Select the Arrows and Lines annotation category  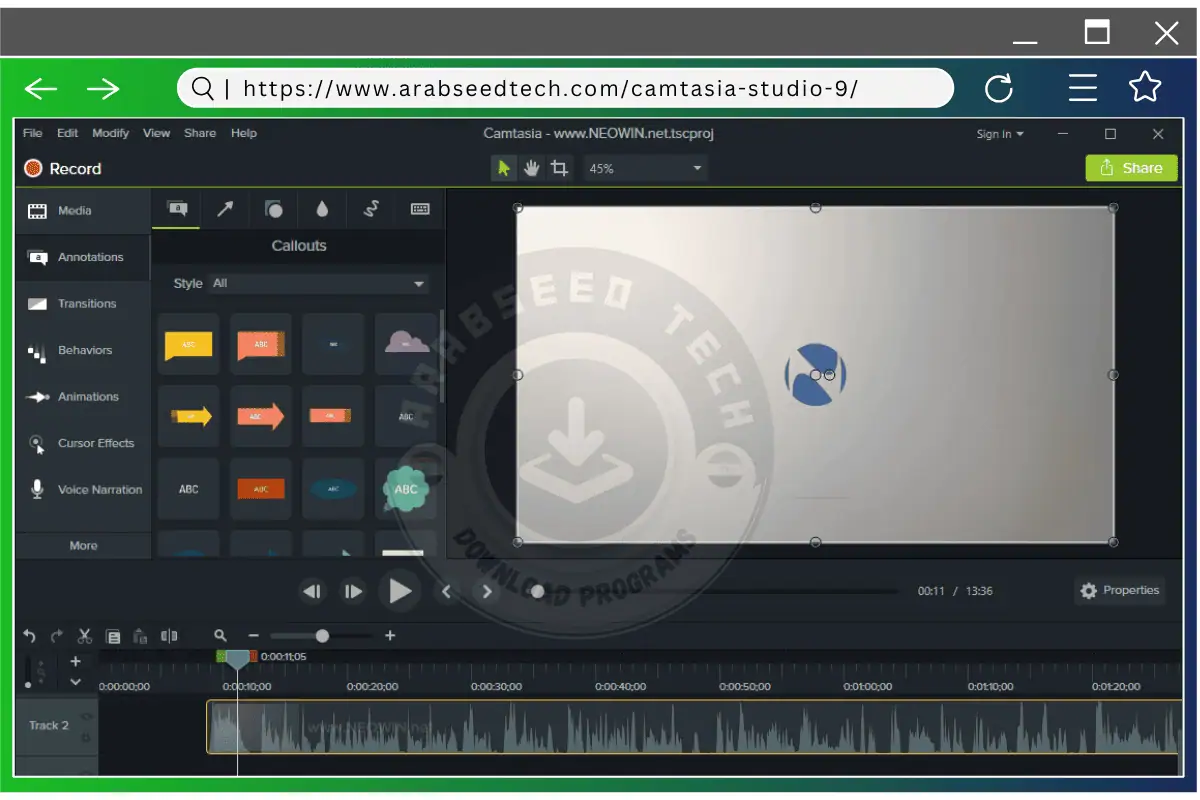225,210
